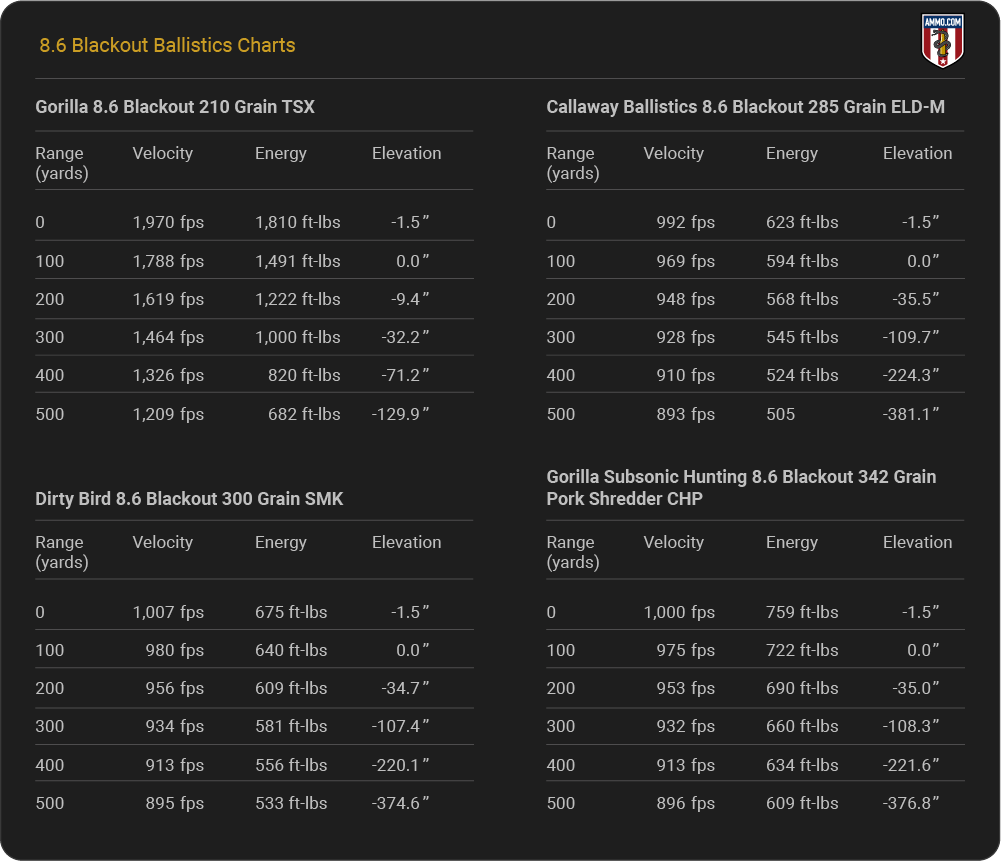This screenshot has height=861, width=1001.
Task: Click the '975 fps' velocity value
Action: tap(686, 650)
